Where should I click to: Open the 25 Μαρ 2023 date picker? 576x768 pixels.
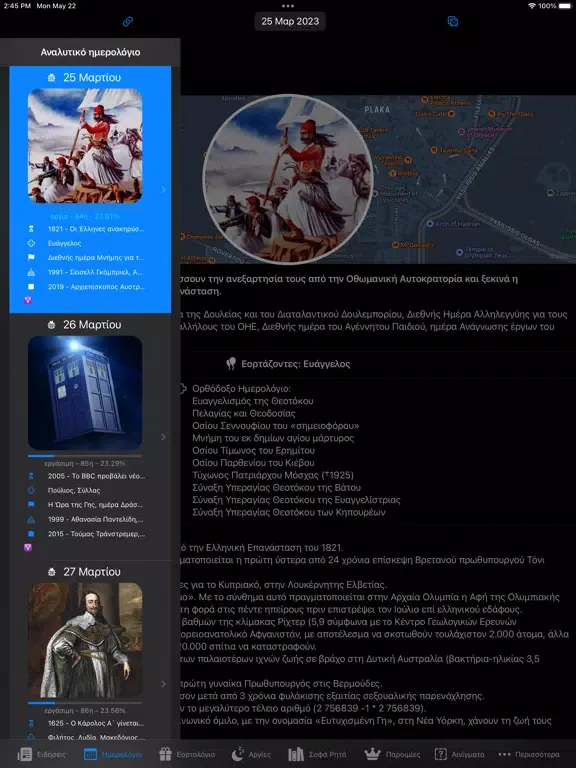click(290, 22)
